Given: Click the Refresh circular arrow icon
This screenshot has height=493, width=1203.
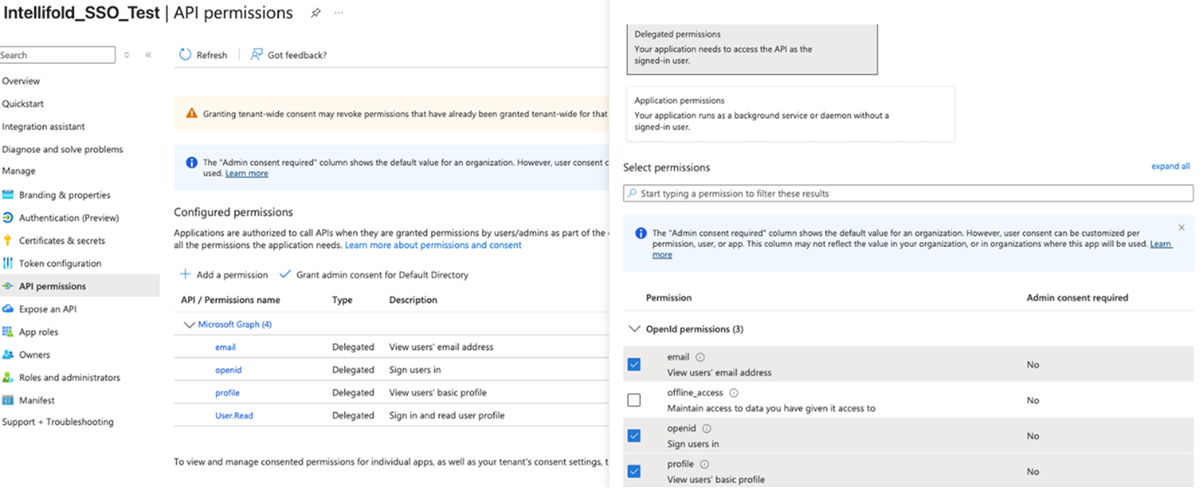Looking at the screenshot, I should (185, 54).
